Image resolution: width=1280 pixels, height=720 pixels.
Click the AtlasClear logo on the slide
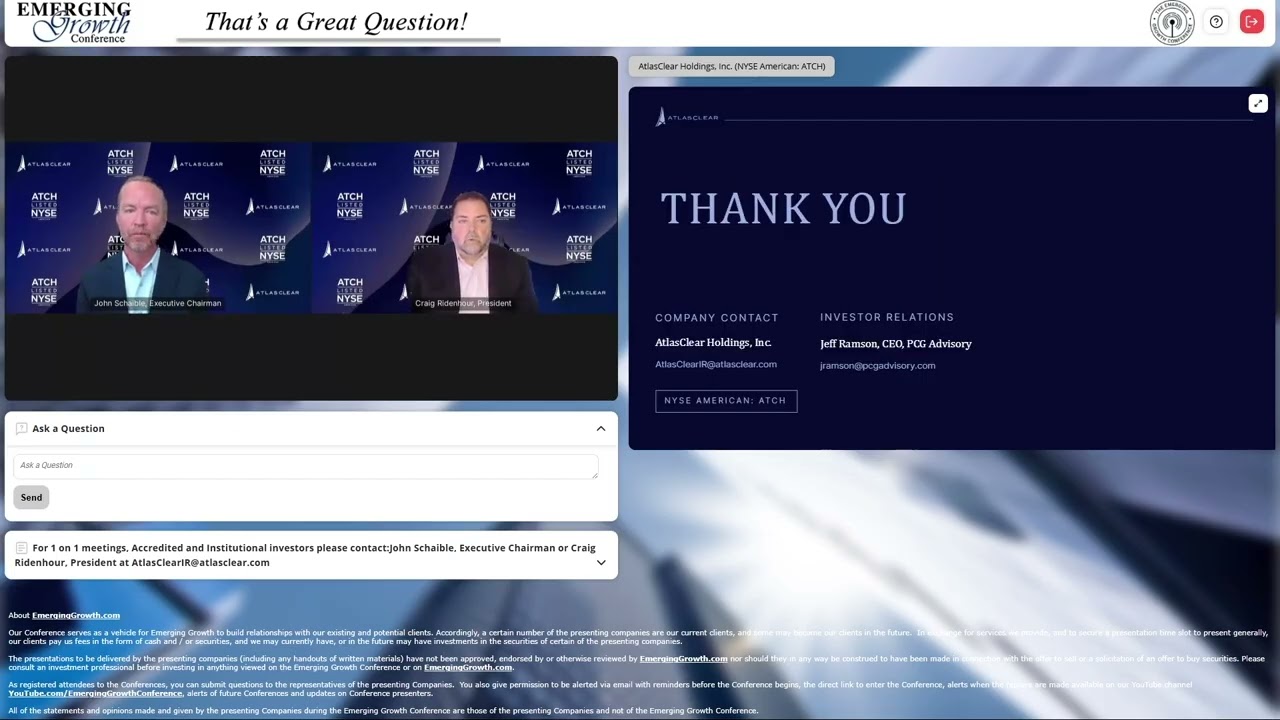pos(687,118)
